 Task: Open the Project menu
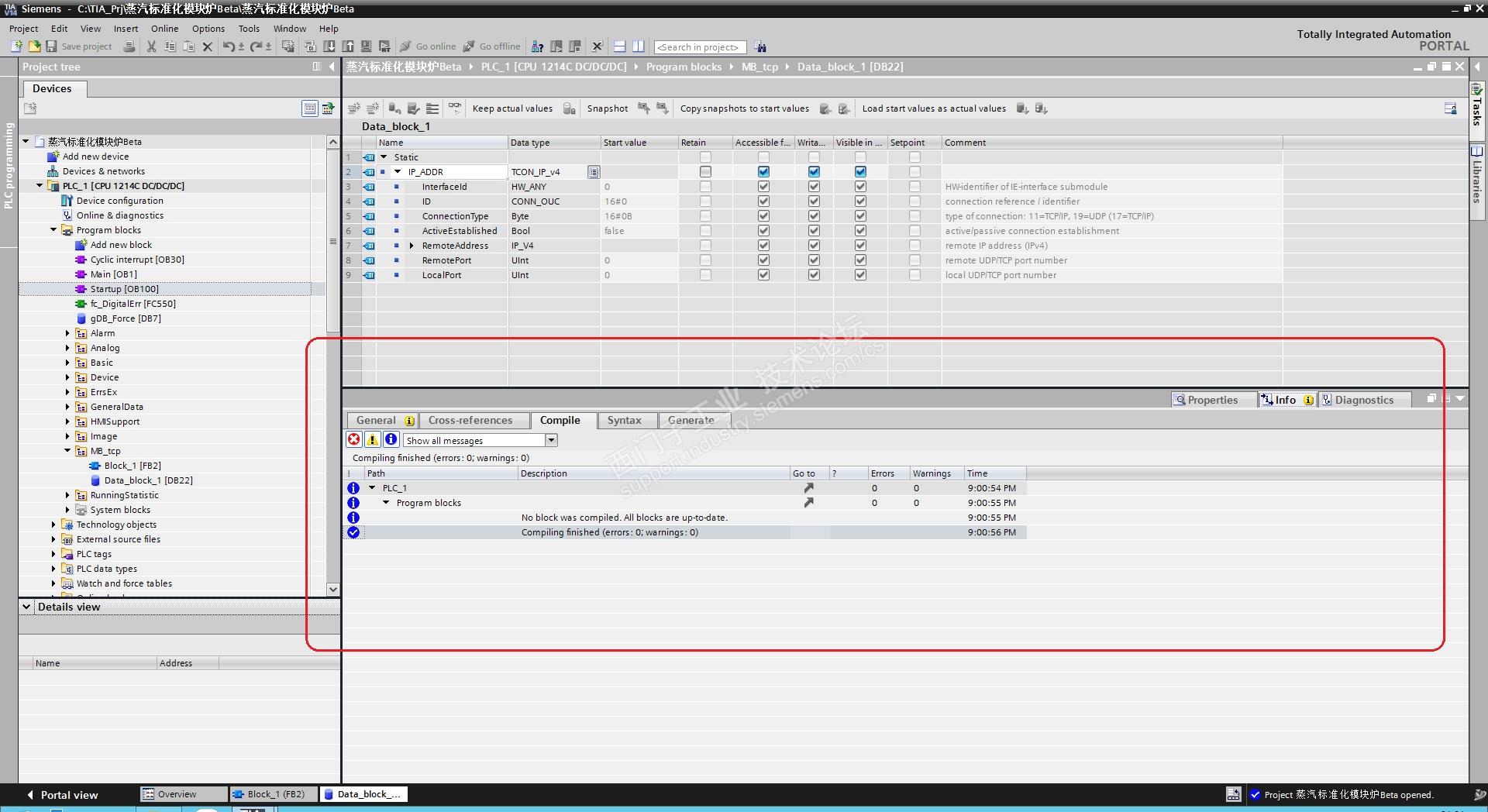click(x=23, y=29)
